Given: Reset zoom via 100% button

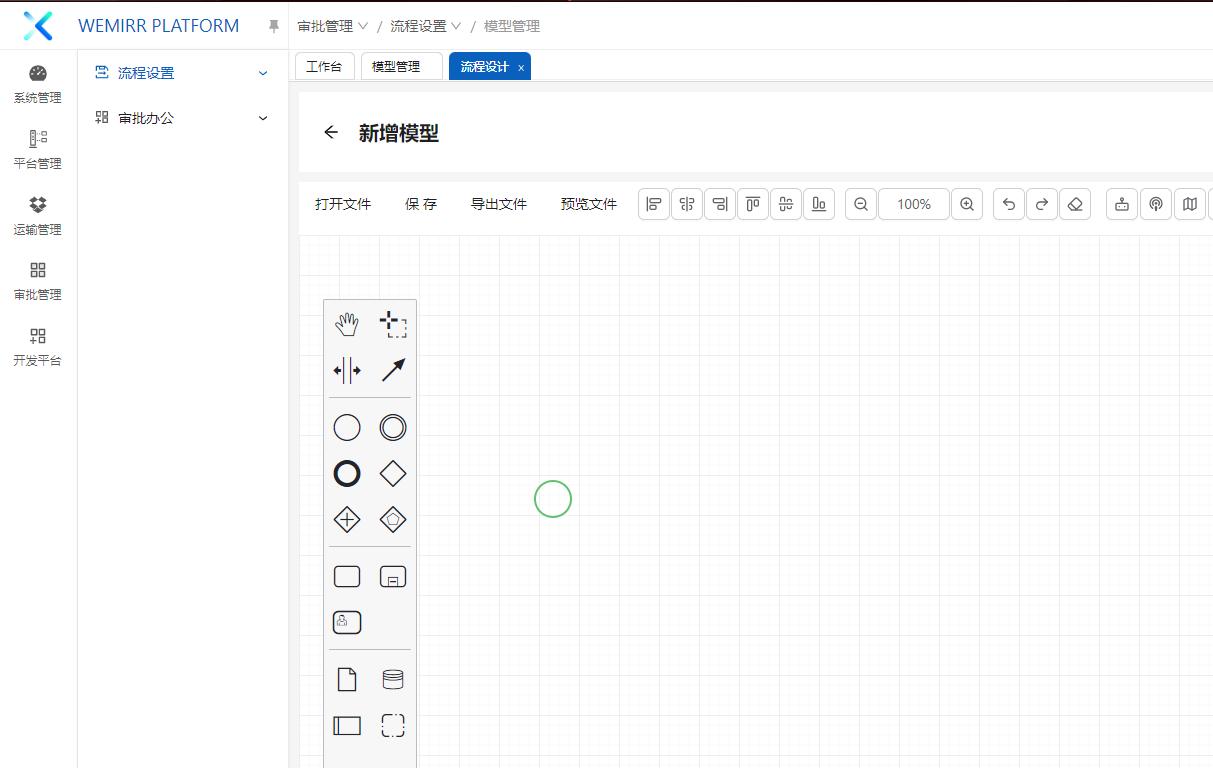Looking at the screenshot, I should (x=914, y=204).
